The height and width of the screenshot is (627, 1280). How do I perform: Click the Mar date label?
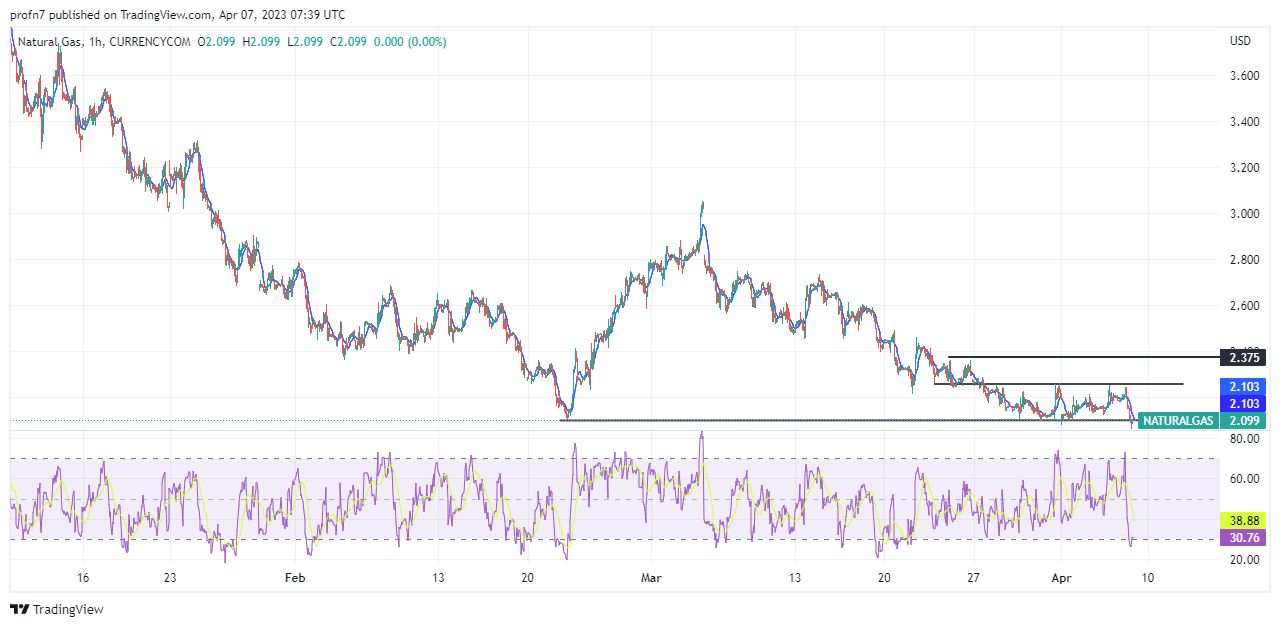coord(652,578)
